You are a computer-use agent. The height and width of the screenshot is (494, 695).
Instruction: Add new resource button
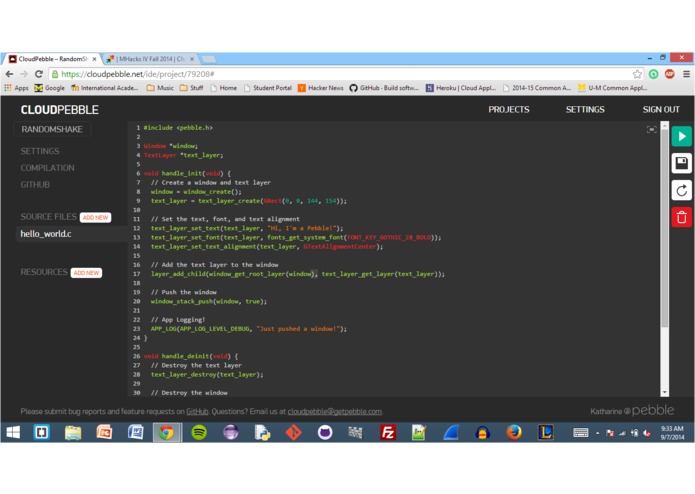coord(86,273)
